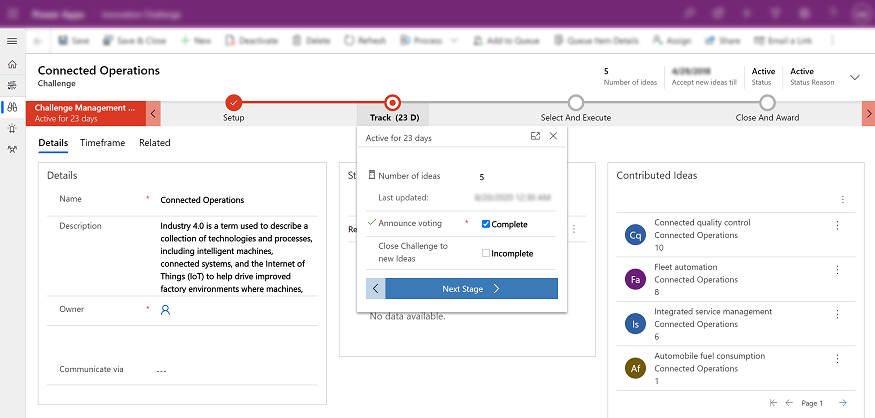The image size is (875, 418).
Task: Pop out the Track stage flyout
Action: pos(535,136)
